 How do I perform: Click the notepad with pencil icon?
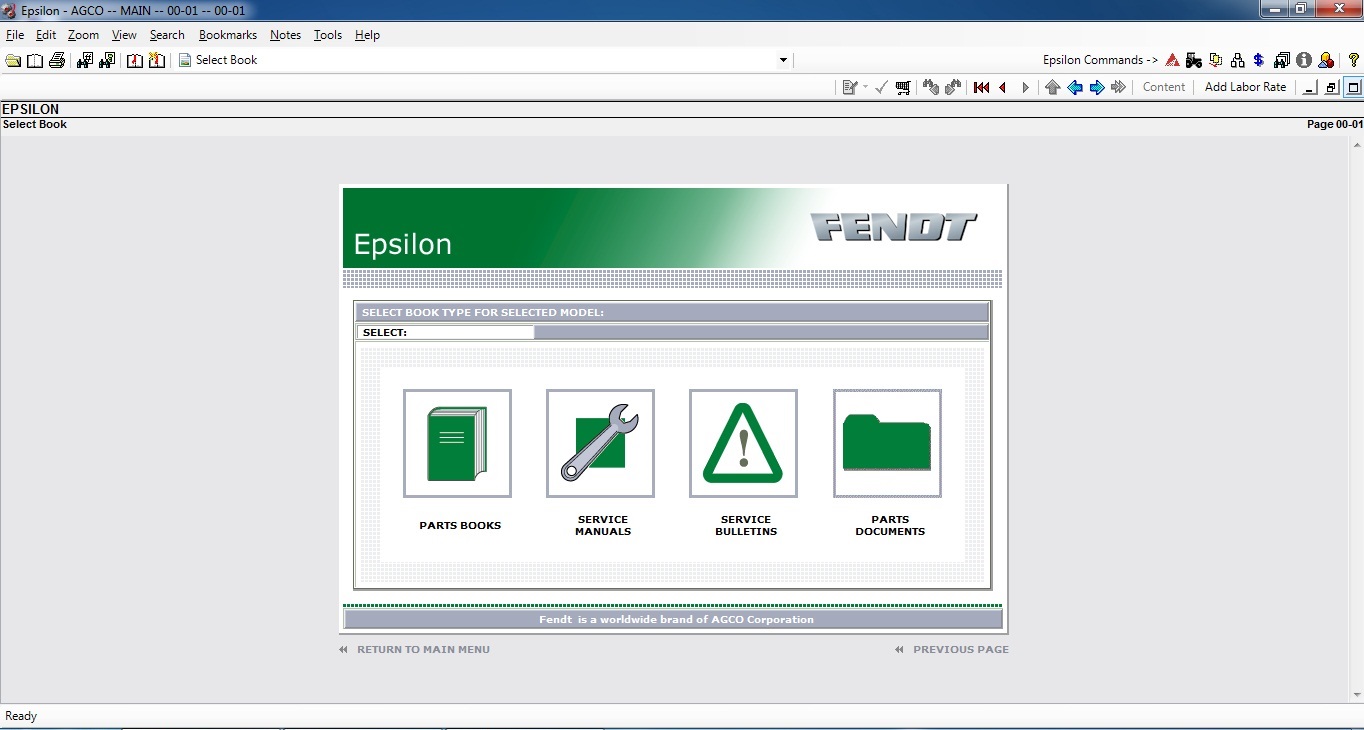[850, 87]
